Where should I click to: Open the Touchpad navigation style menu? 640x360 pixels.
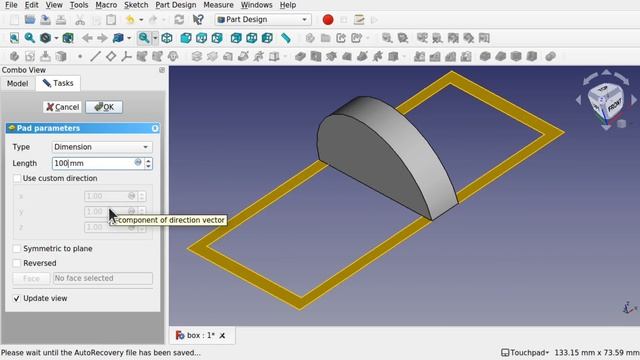pyautogui.click(x=525, y=352)
